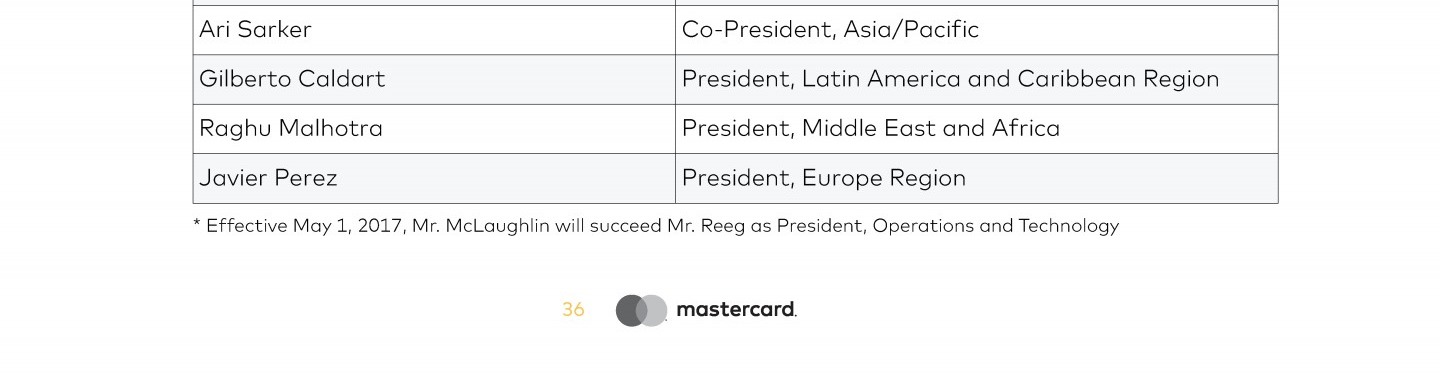This screenshot has height=376, width=1440.
Task: Click the date May 1, 2017 in footnote
Action: point(348,226)
